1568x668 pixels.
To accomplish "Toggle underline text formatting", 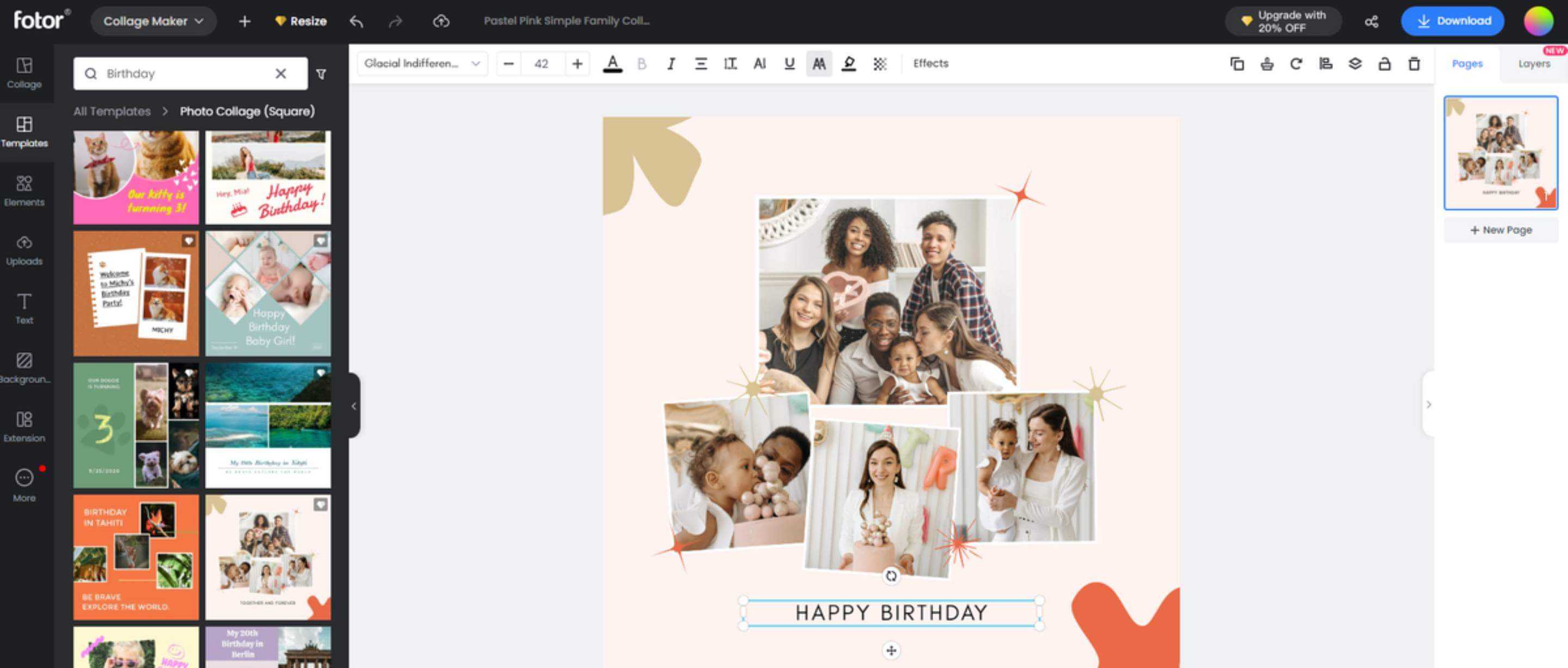I will (x=789, y=63).
